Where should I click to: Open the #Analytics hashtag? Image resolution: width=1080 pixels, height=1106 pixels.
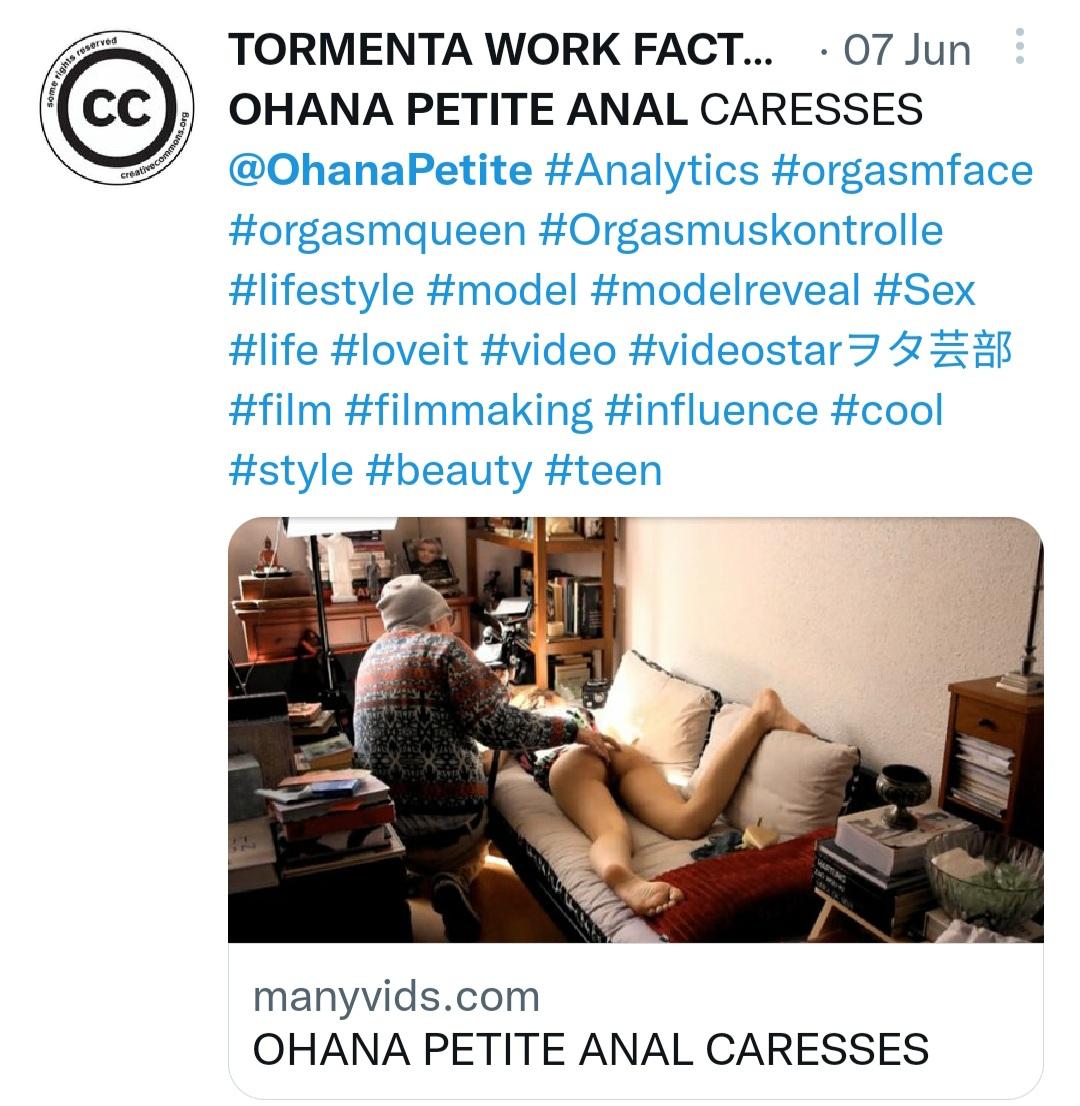tap(651, 171)
